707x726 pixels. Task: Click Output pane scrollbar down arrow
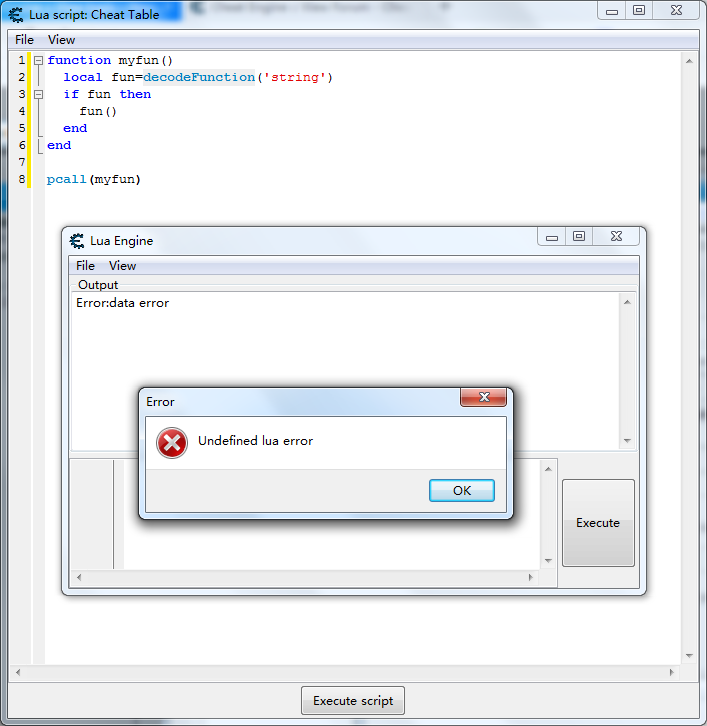tap(627, 440)
